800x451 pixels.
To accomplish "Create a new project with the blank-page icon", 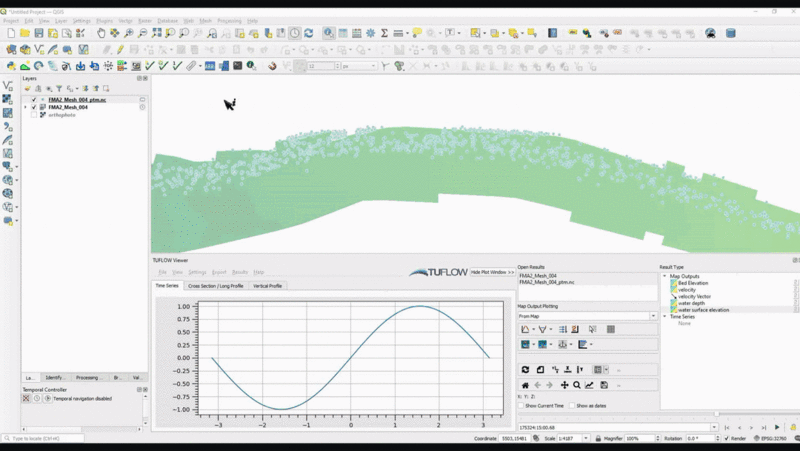I will point(11,33).
